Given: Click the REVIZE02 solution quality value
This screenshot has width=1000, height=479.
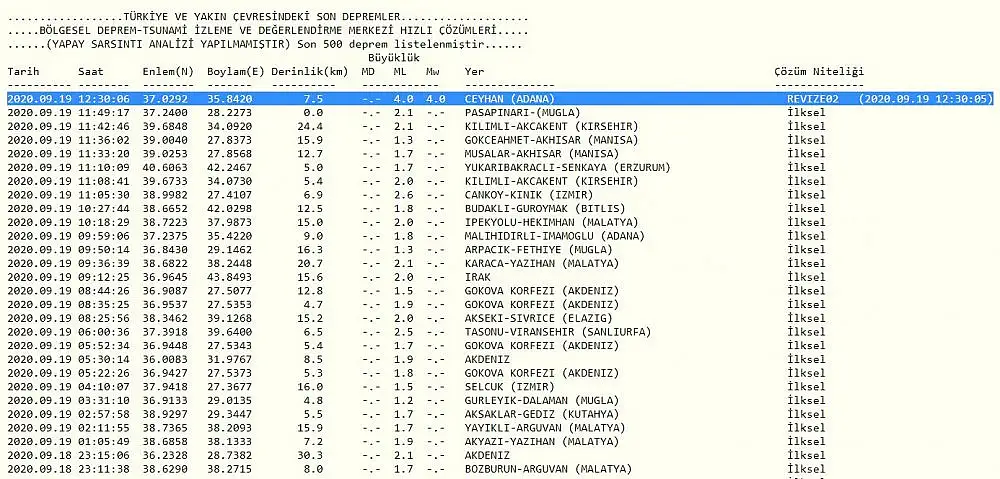Looking at the screenshot, I should click(x=812, y=99).
